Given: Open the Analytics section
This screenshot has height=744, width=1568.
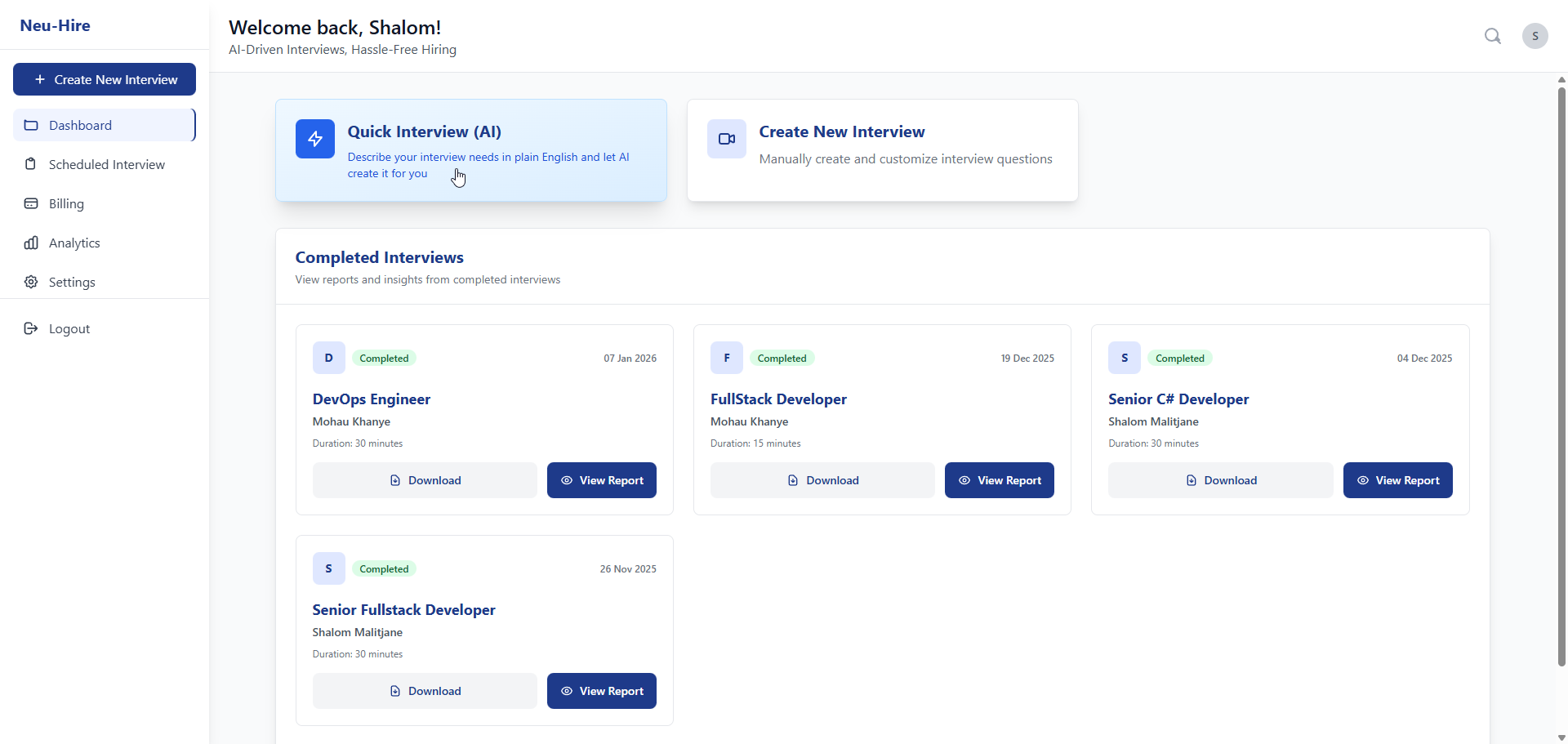Looking at the screenshot, I should coord(75,243).
